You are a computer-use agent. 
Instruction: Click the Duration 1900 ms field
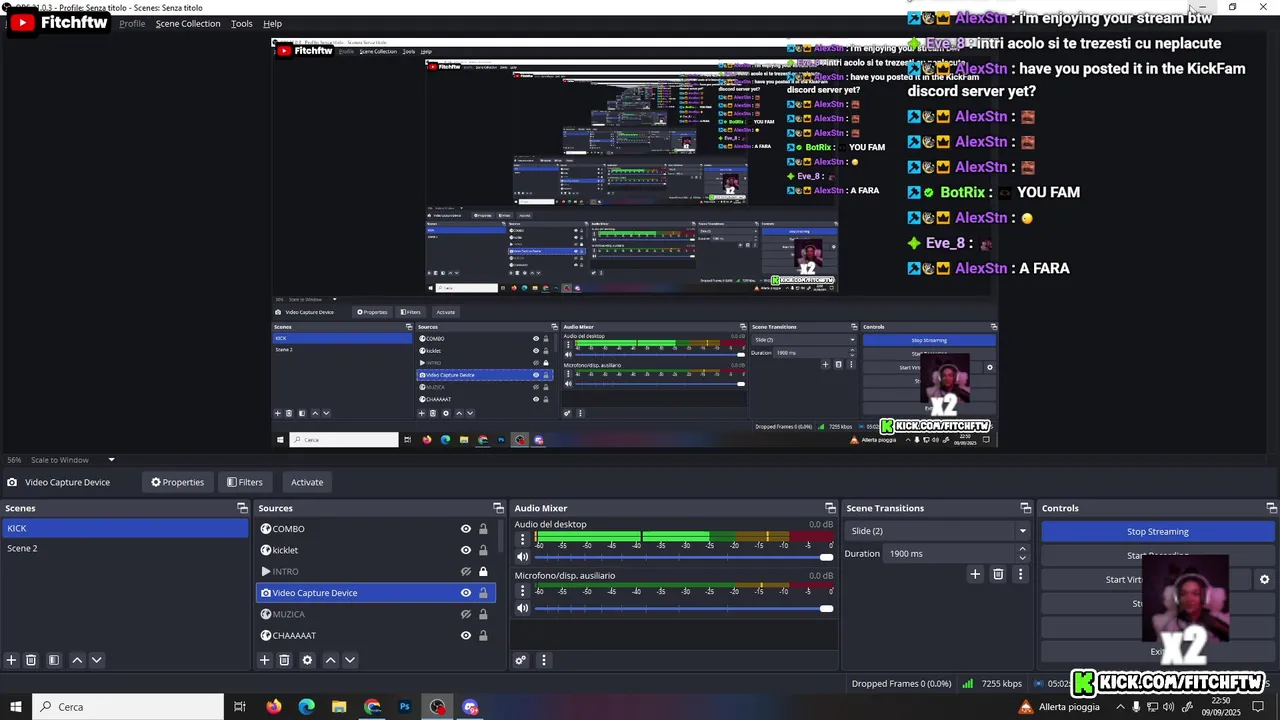(x=950, y=553)
